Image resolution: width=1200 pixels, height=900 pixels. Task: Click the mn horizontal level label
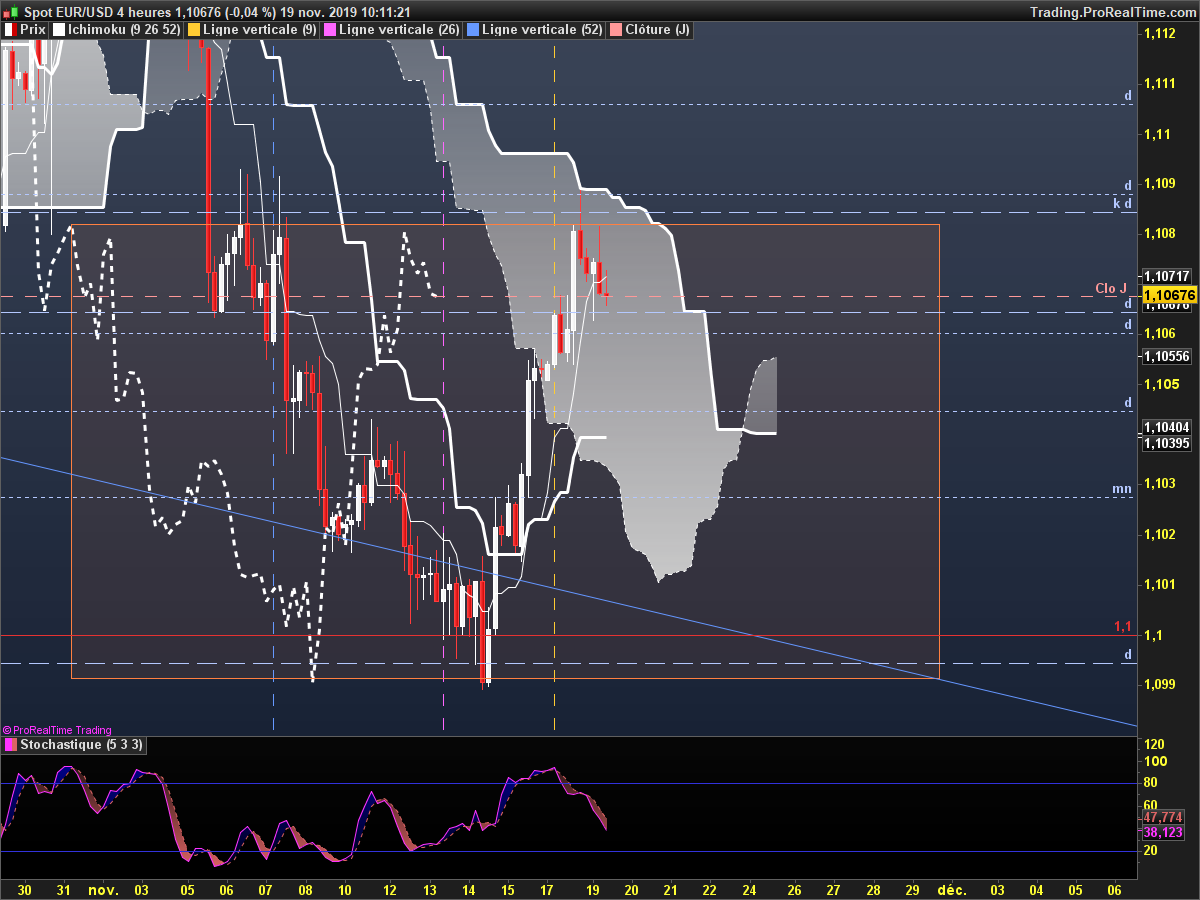click(1122, 489)
